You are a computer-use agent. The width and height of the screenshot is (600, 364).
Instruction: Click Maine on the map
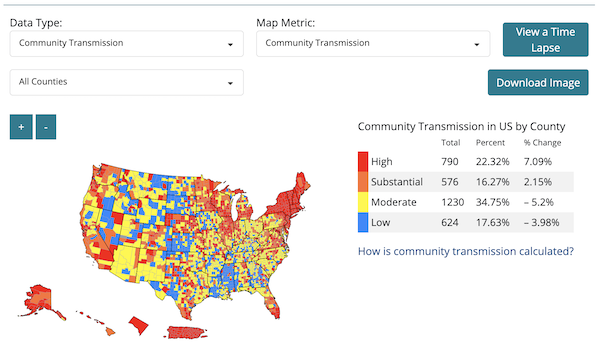point(301,184)
